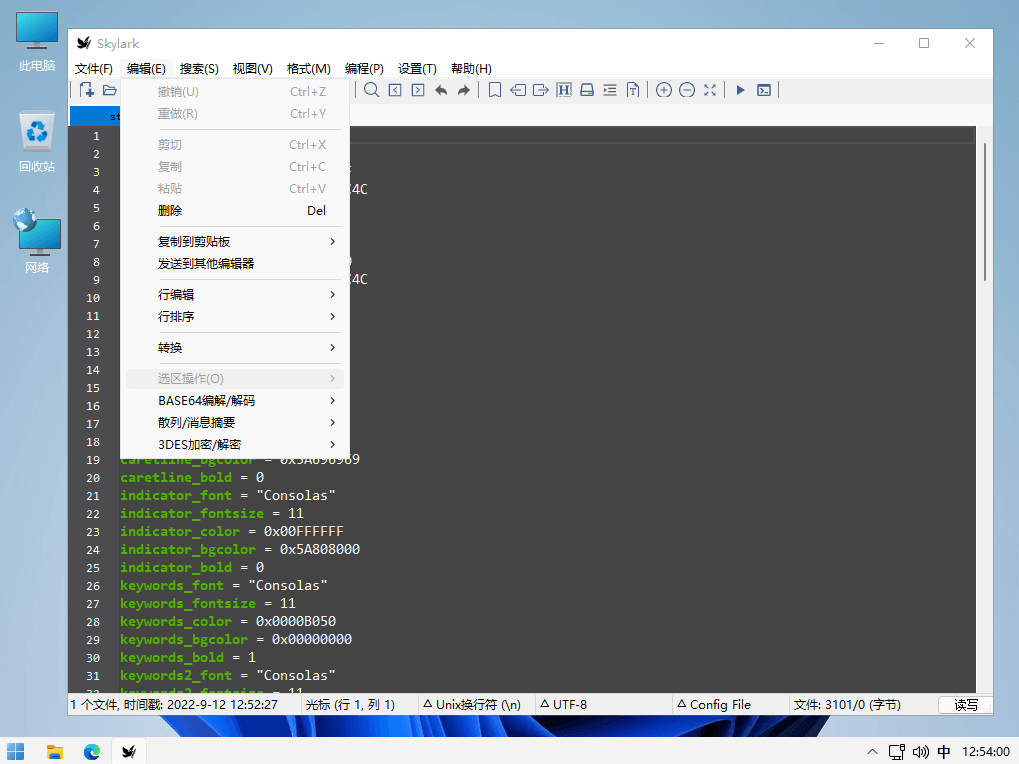Click the run play triangle icon
Screen dimensions: 1019x764
click(x=740, y=90)
